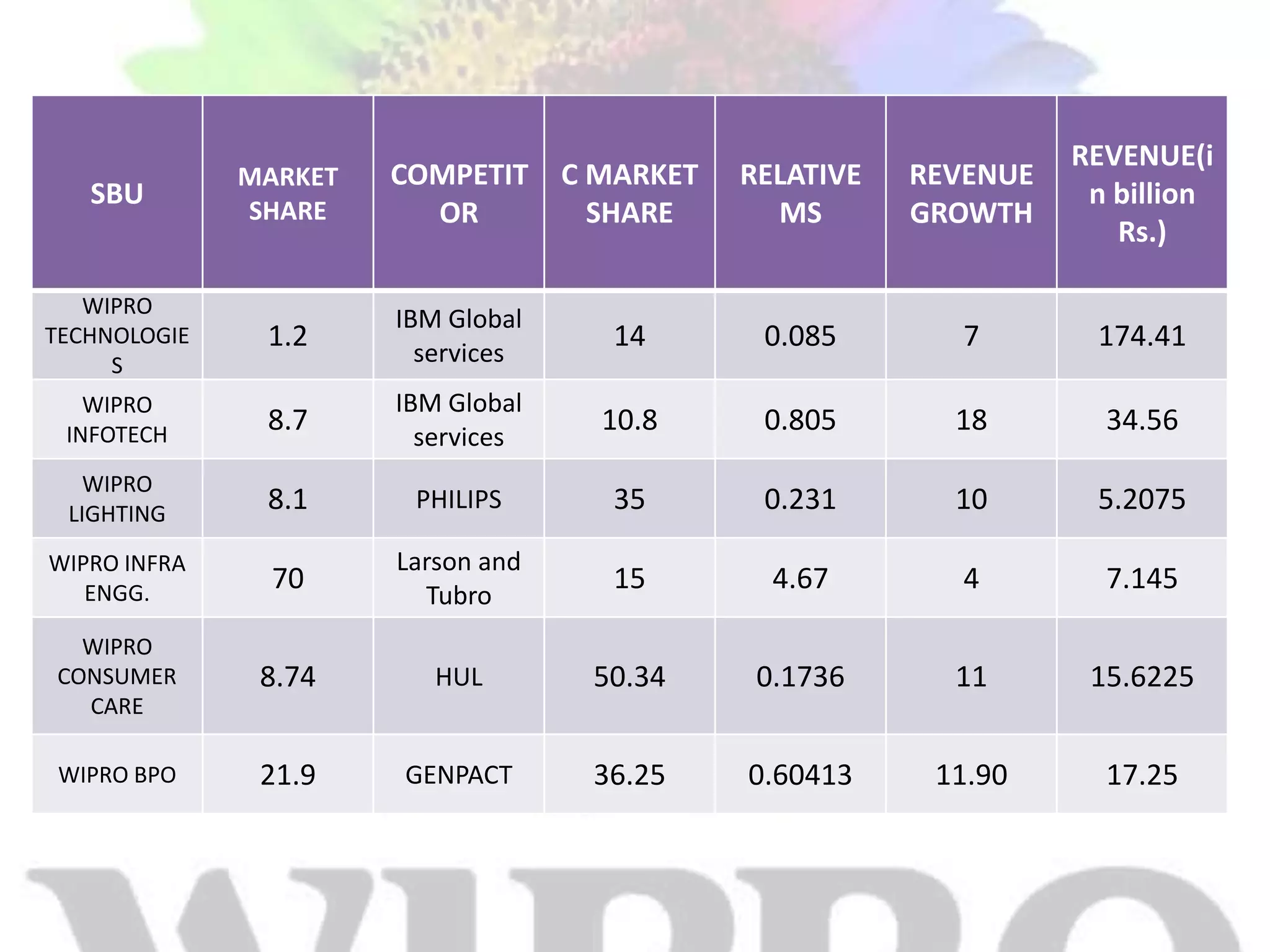Screen dimensions: 1270x952
Task: Click the SBU column header
Action: click(117, 193)
